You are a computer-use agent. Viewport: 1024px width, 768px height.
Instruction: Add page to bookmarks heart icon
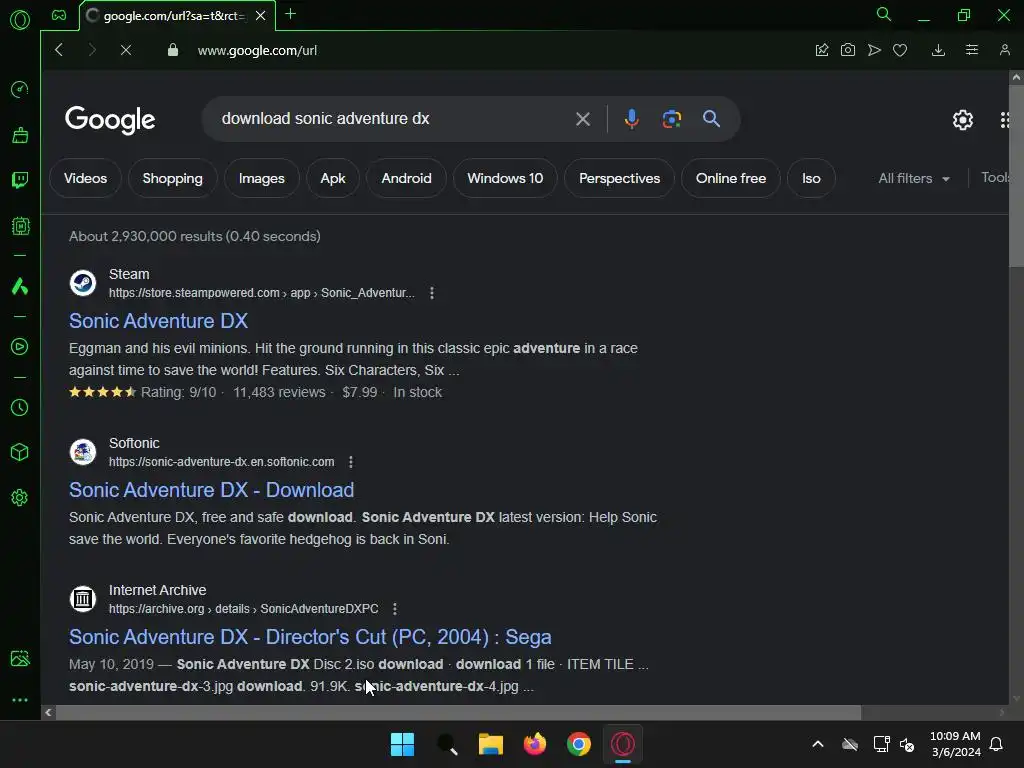coord(900,50)
